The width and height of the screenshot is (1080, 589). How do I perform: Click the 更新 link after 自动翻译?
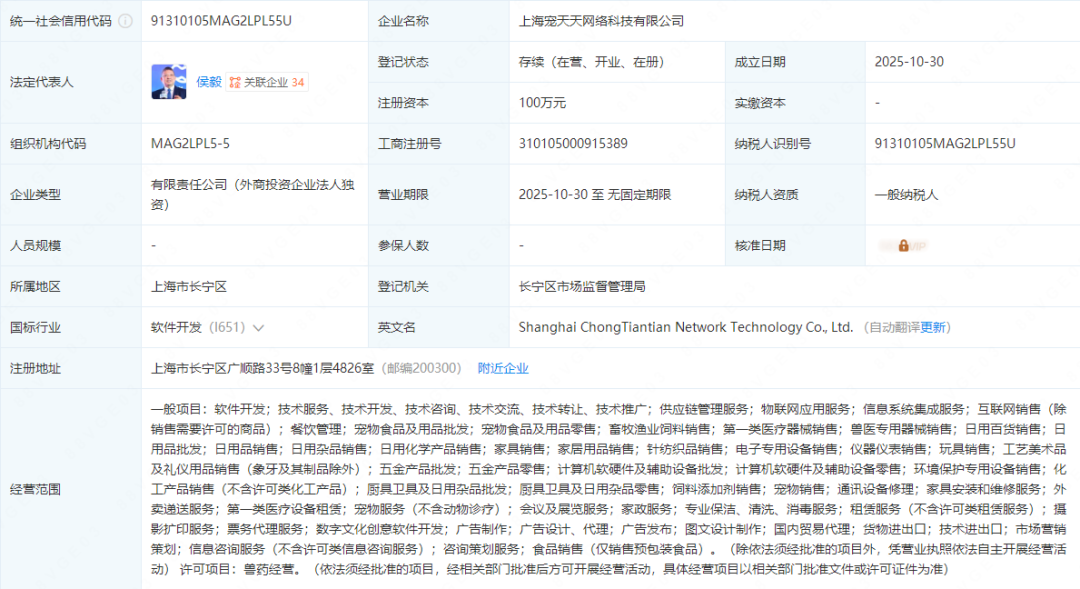click(933, 328)
